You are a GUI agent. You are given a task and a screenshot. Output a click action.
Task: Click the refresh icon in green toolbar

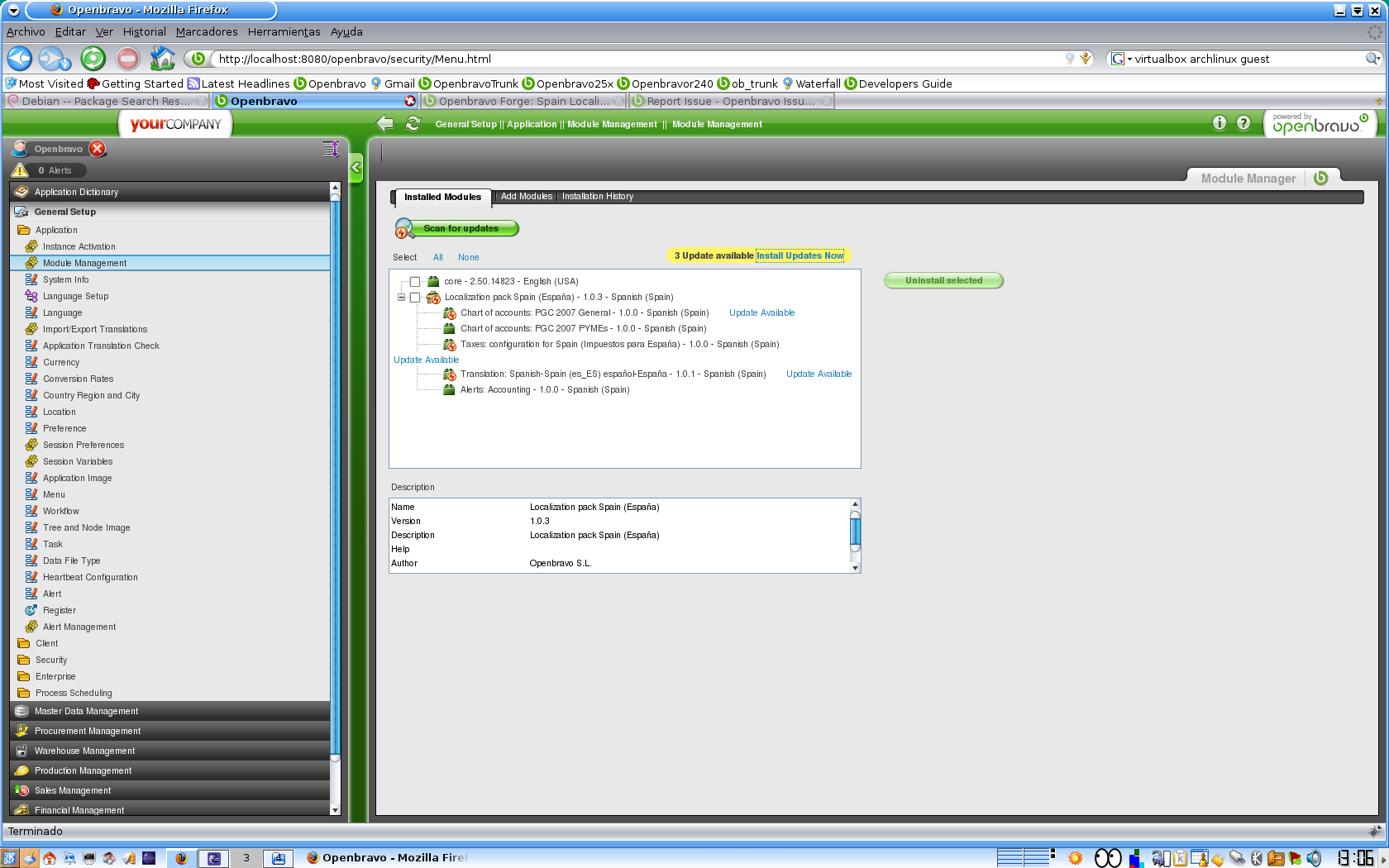tap(413, 124)
